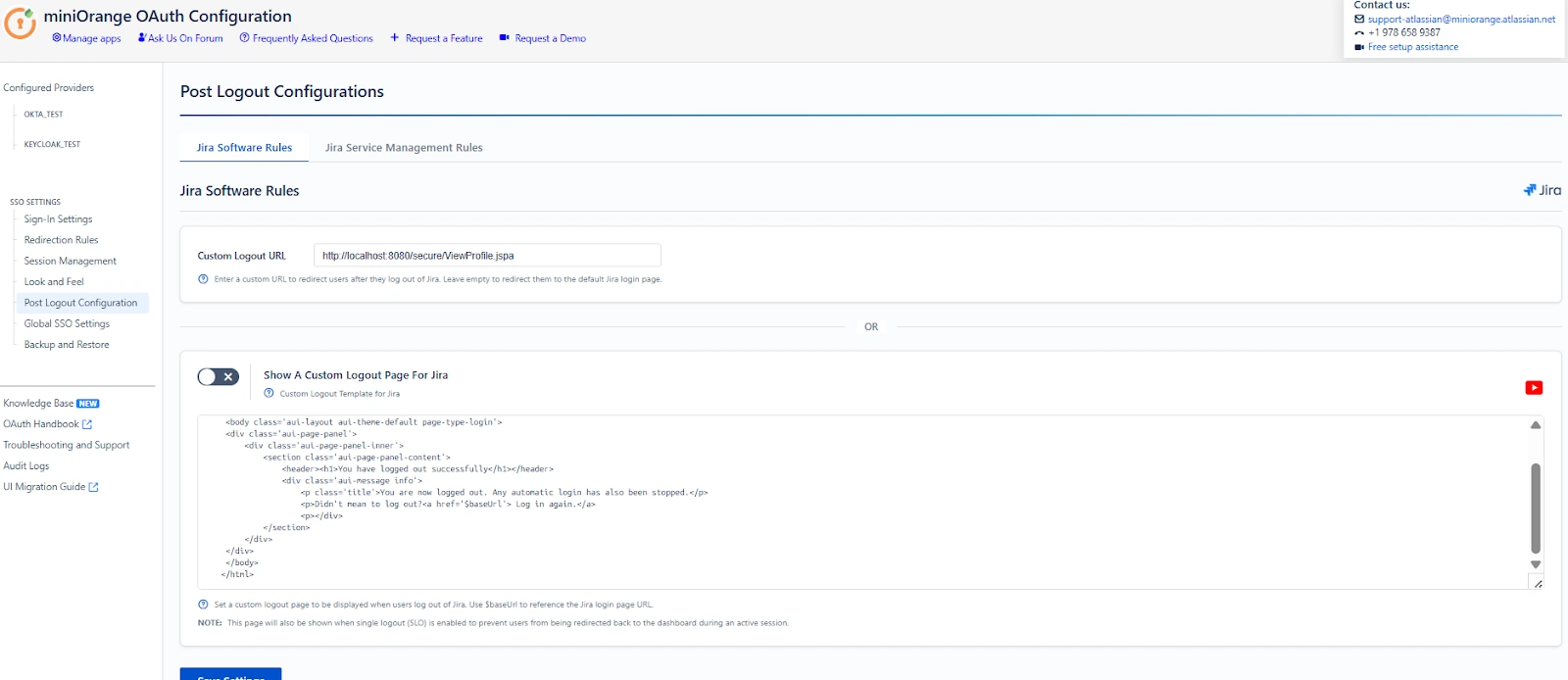
Task: Click the help icon near Set a custom logout page note
Action: [x=203, y=605]
